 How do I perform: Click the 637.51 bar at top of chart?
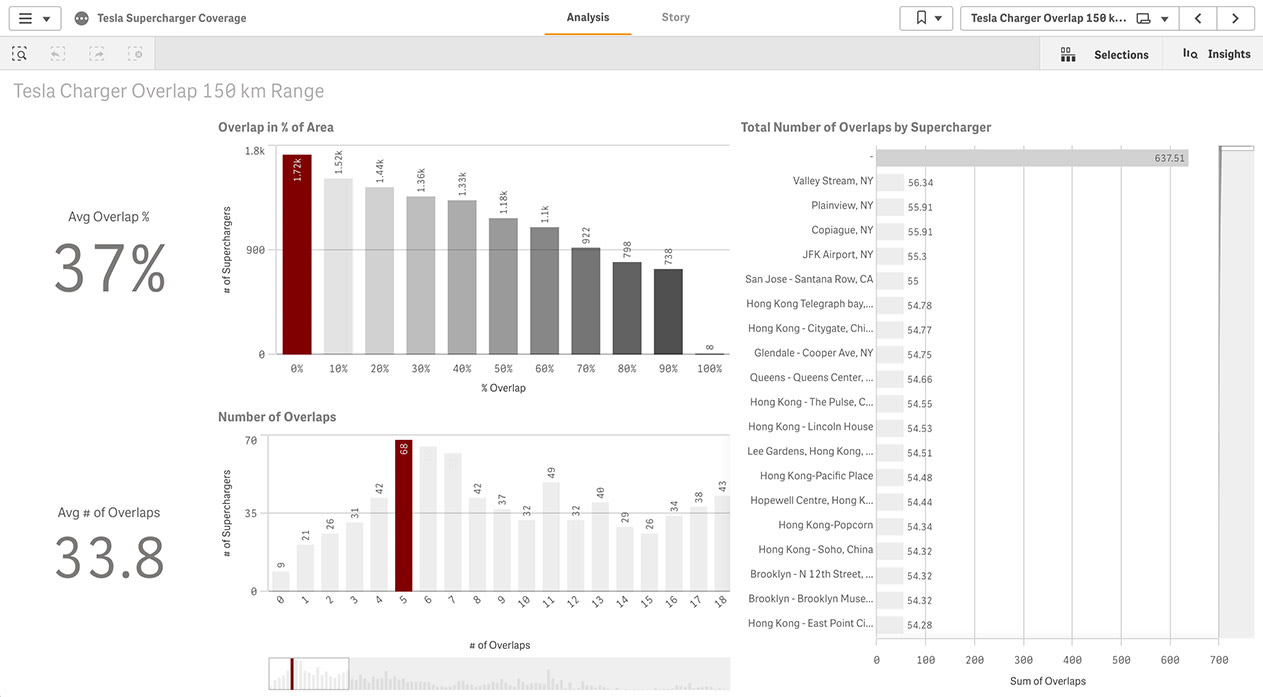(x=1032, y=157)
